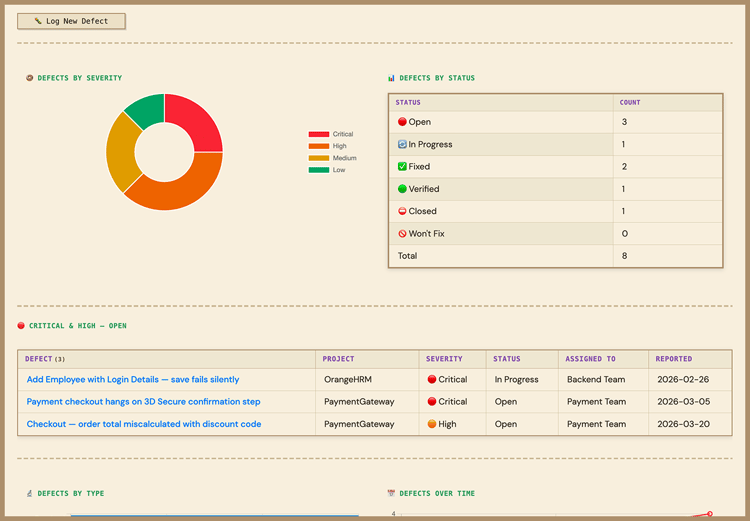Click the Open count value 3

click(x=624, y=122)
